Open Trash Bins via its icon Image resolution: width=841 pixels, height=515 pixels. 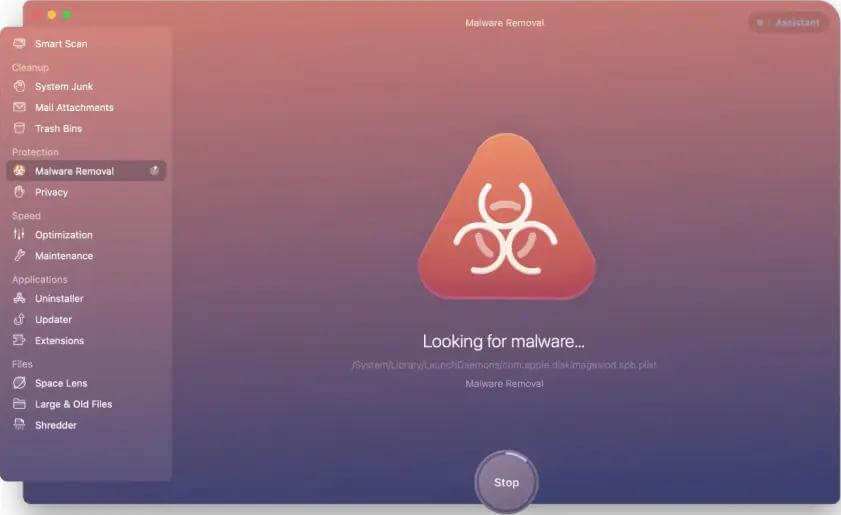tap(19, 129)
